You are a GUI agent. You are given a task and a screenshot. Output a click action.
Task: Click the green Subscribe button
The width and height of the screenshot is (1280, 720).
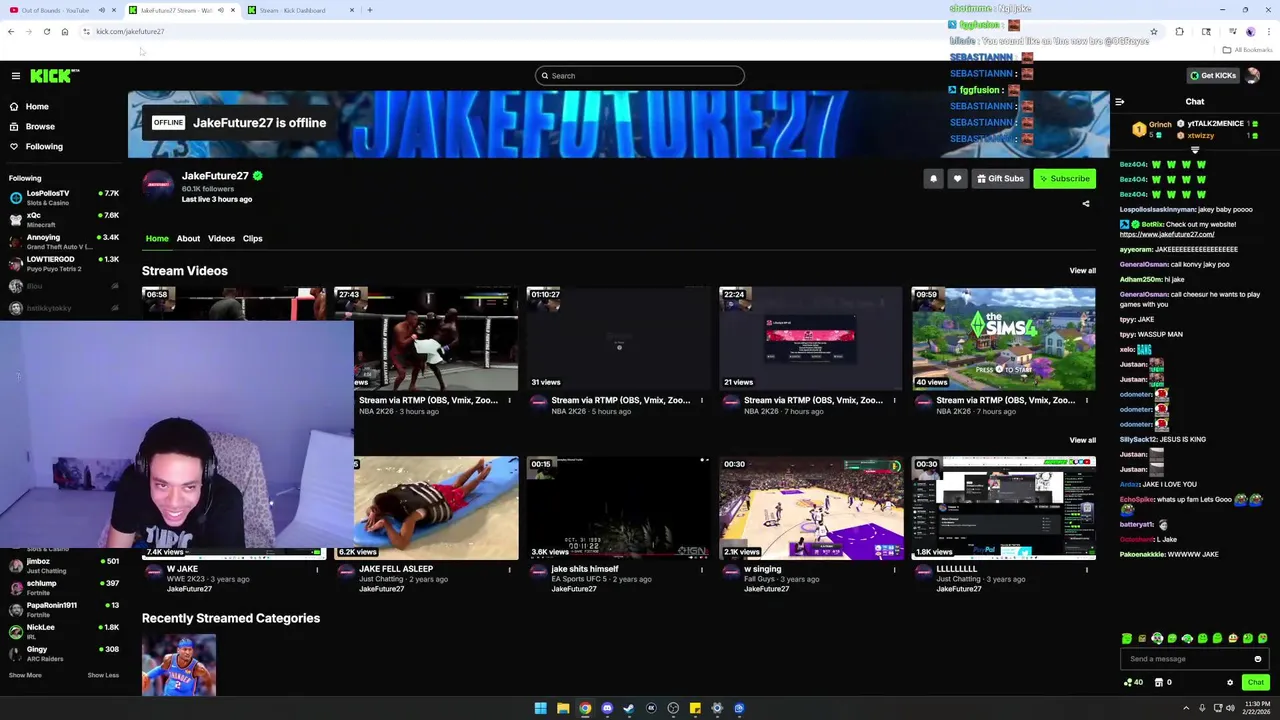point(1064,179)
